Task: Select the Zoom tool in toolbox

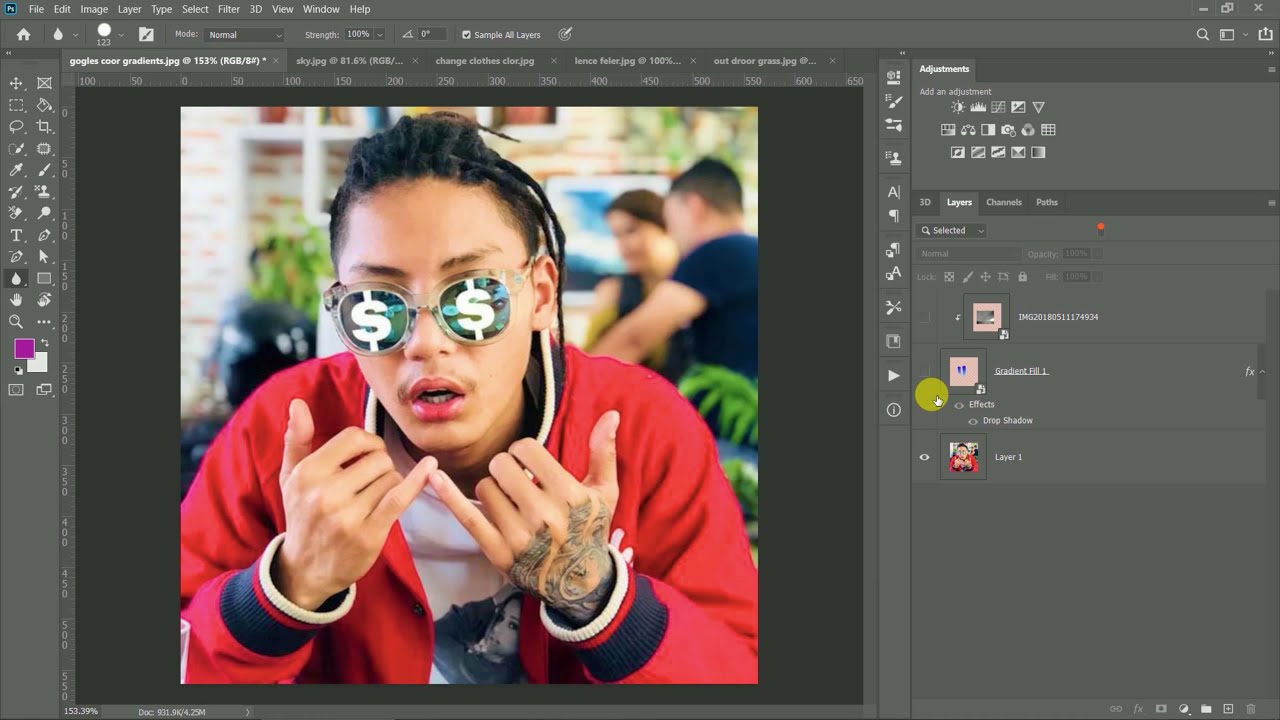Action: point(16,322)
